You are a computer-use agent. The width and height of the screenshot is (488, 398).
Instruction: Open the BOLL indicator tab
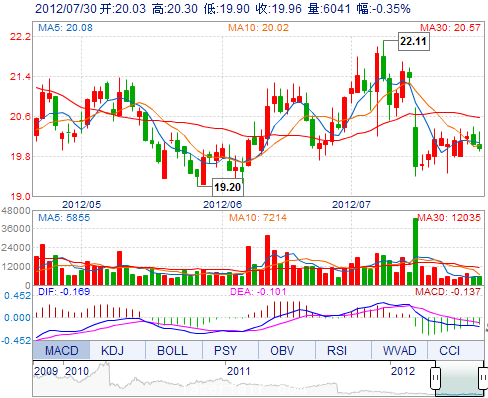point(174,350)
